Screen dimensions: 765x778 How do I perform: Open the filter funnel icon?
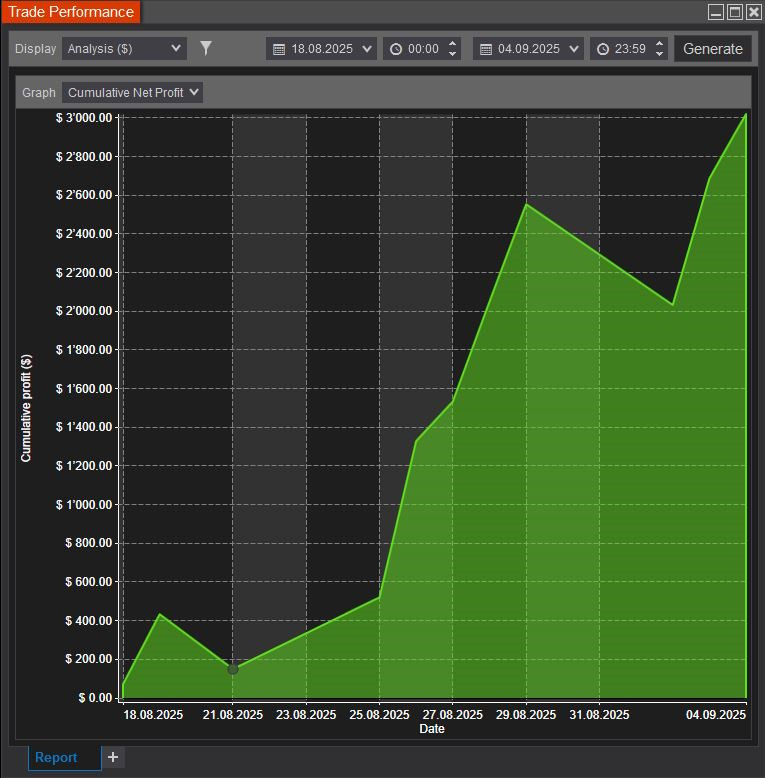[x=206, y=48]
